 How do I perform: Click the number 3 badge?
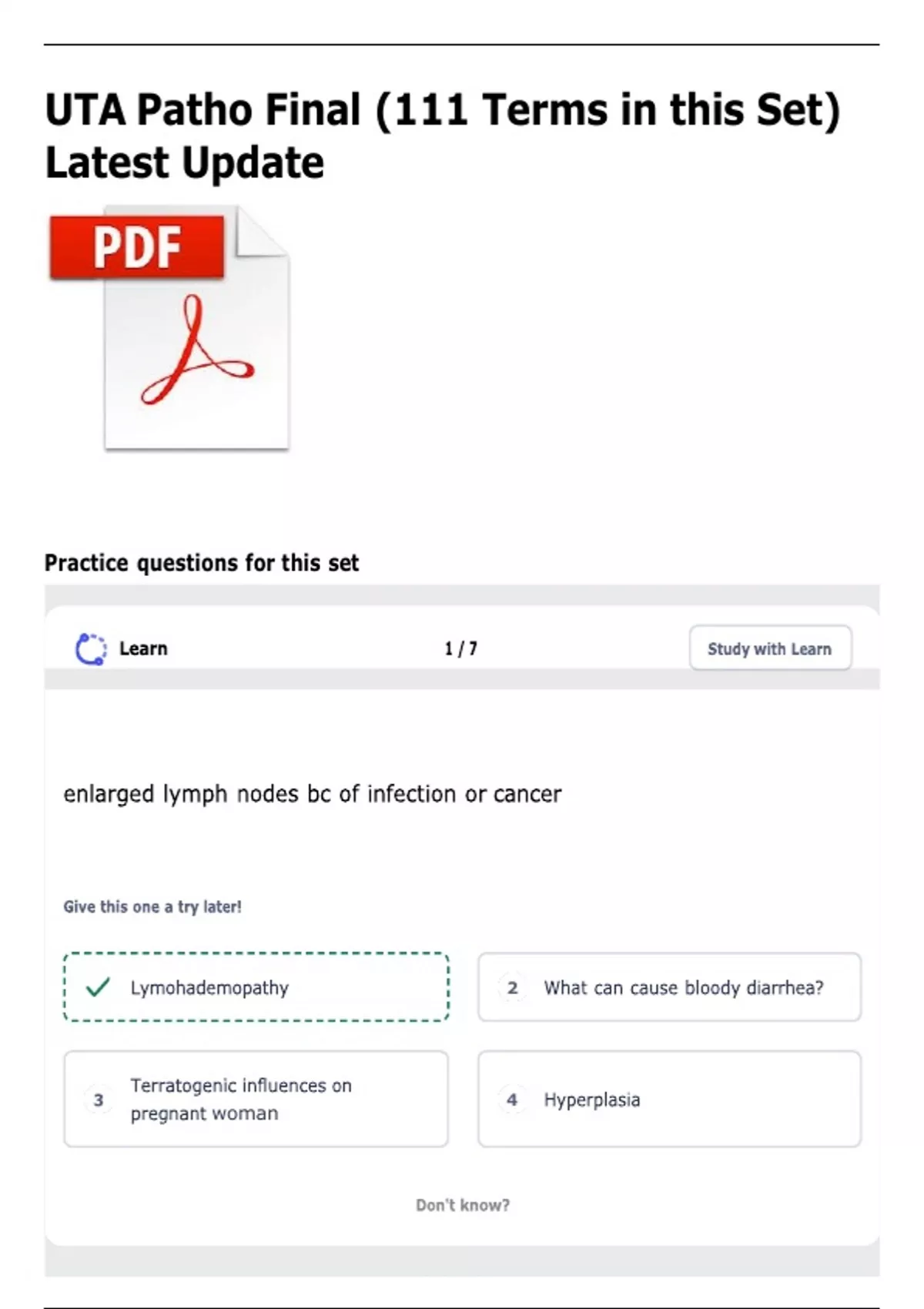[x=99, y=1100]
